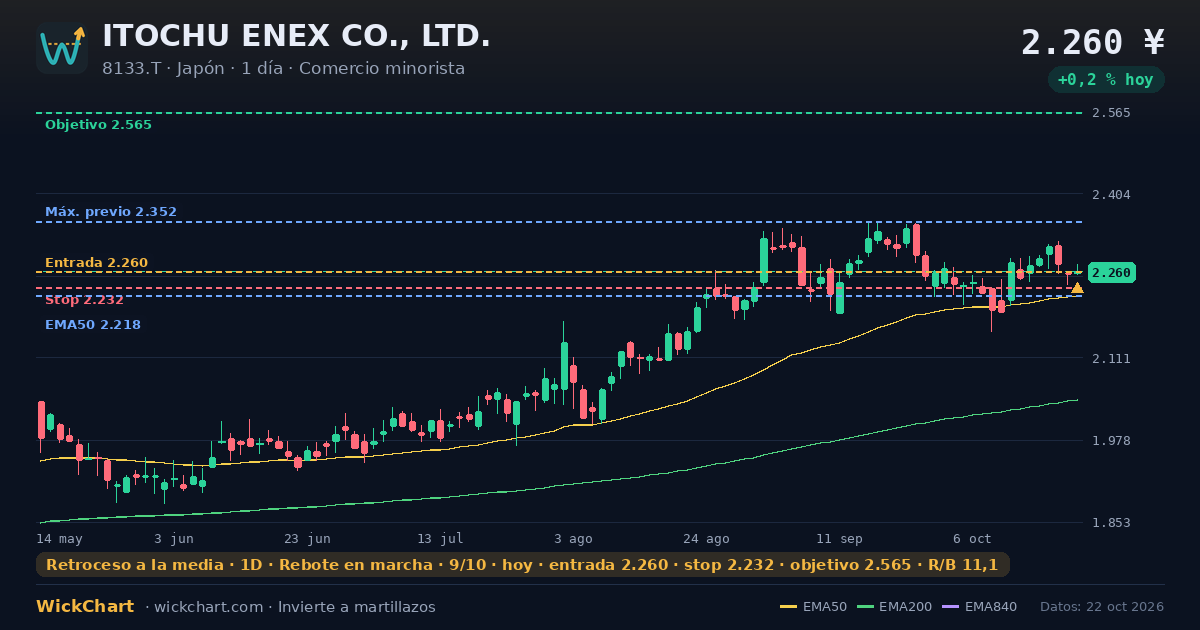The width and height of the screenshot is (1200, 630).
Task: Click the 'Retroceso a la media' summary banner
Action: coord(523,565)
